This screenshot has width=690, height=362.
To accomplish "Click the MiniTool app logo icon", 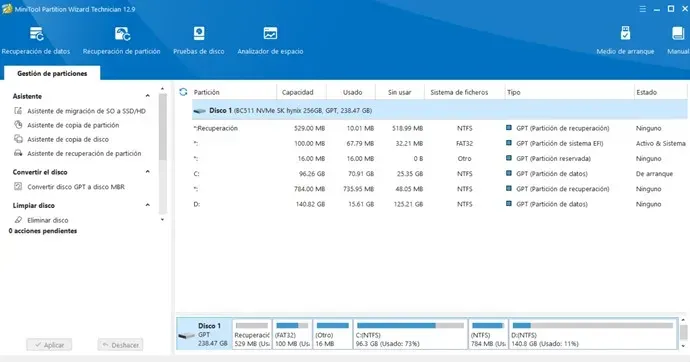I will (x=7, y=9).
